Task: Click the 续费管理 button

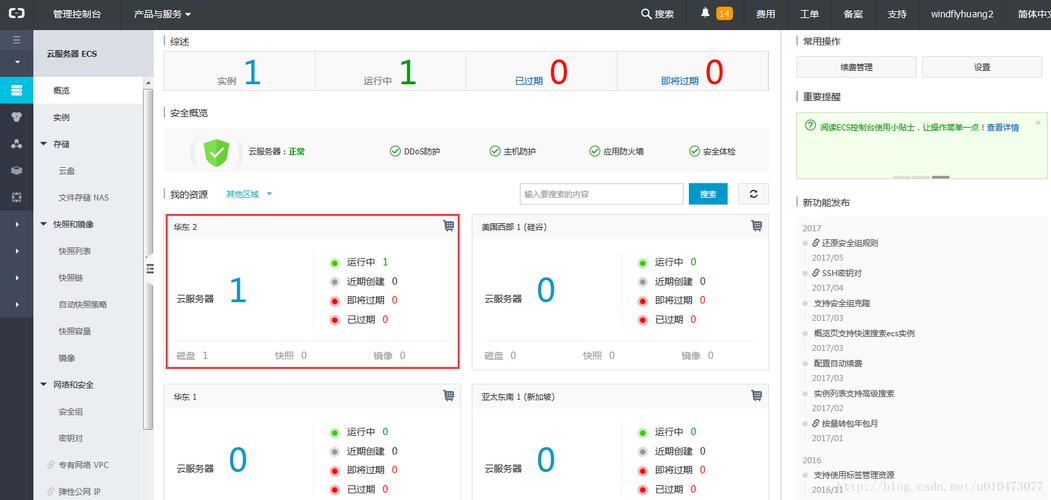Action: click(856, 67)
